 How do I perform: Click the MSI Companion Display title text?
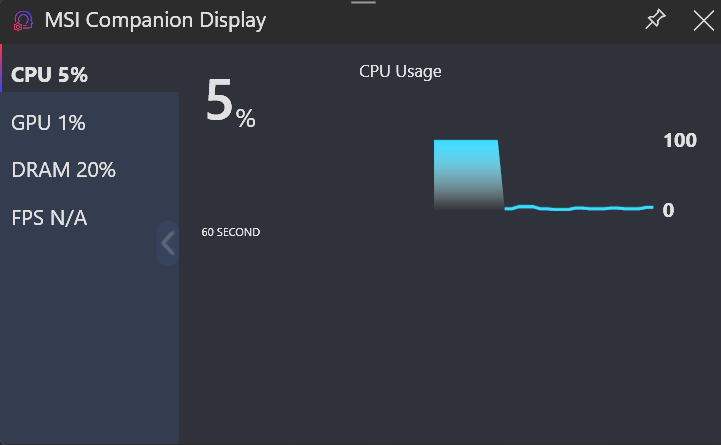click(156, 21)
